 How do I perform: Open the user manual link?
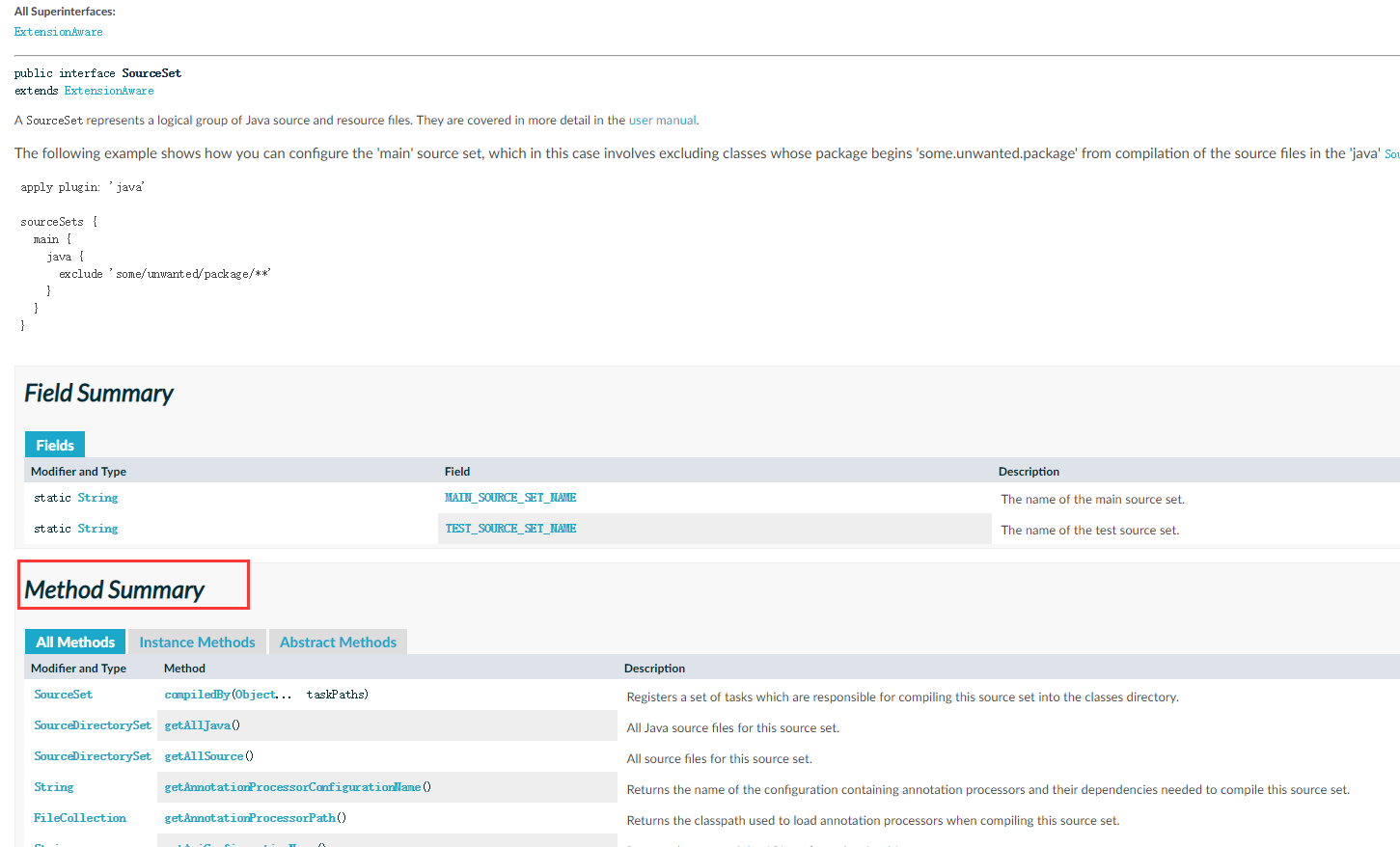[x=662, y=121]
